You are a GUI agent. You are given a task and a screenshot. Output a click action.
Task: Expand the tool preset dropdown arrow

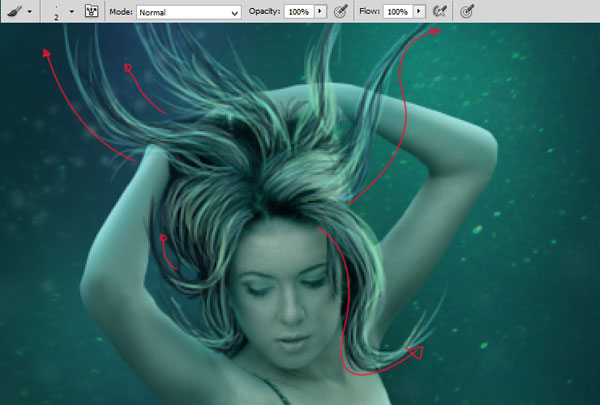[30, 12]
